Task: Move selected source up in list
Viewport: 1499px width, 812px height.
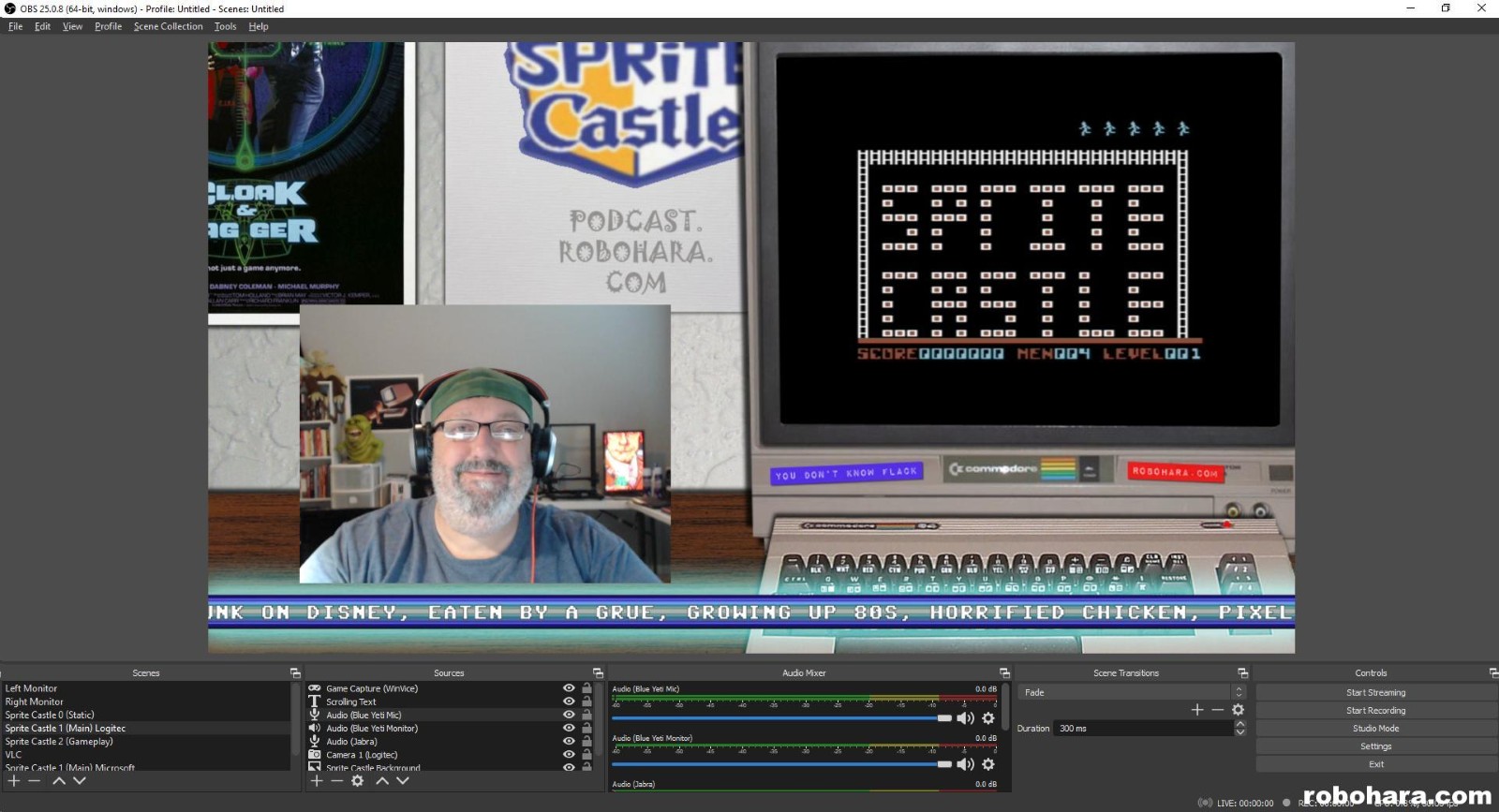Action: (x=382, y=780)
